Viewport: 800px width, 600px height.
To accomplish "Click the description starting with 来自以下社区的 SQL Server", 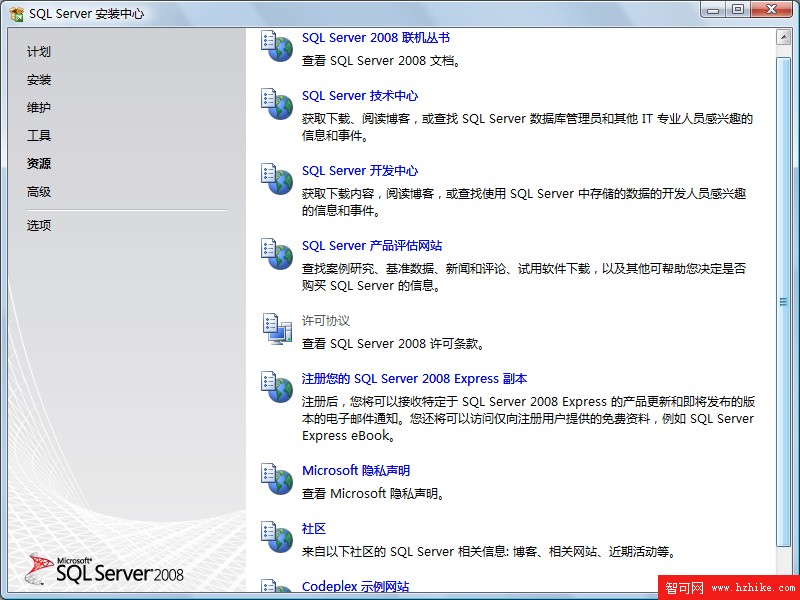I will (x=489, y=552).
